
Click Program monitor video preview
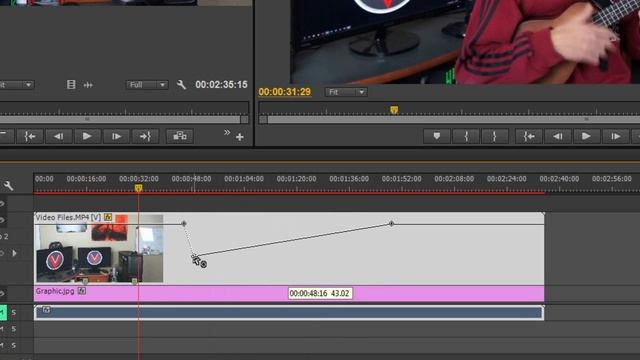(465, 42)
